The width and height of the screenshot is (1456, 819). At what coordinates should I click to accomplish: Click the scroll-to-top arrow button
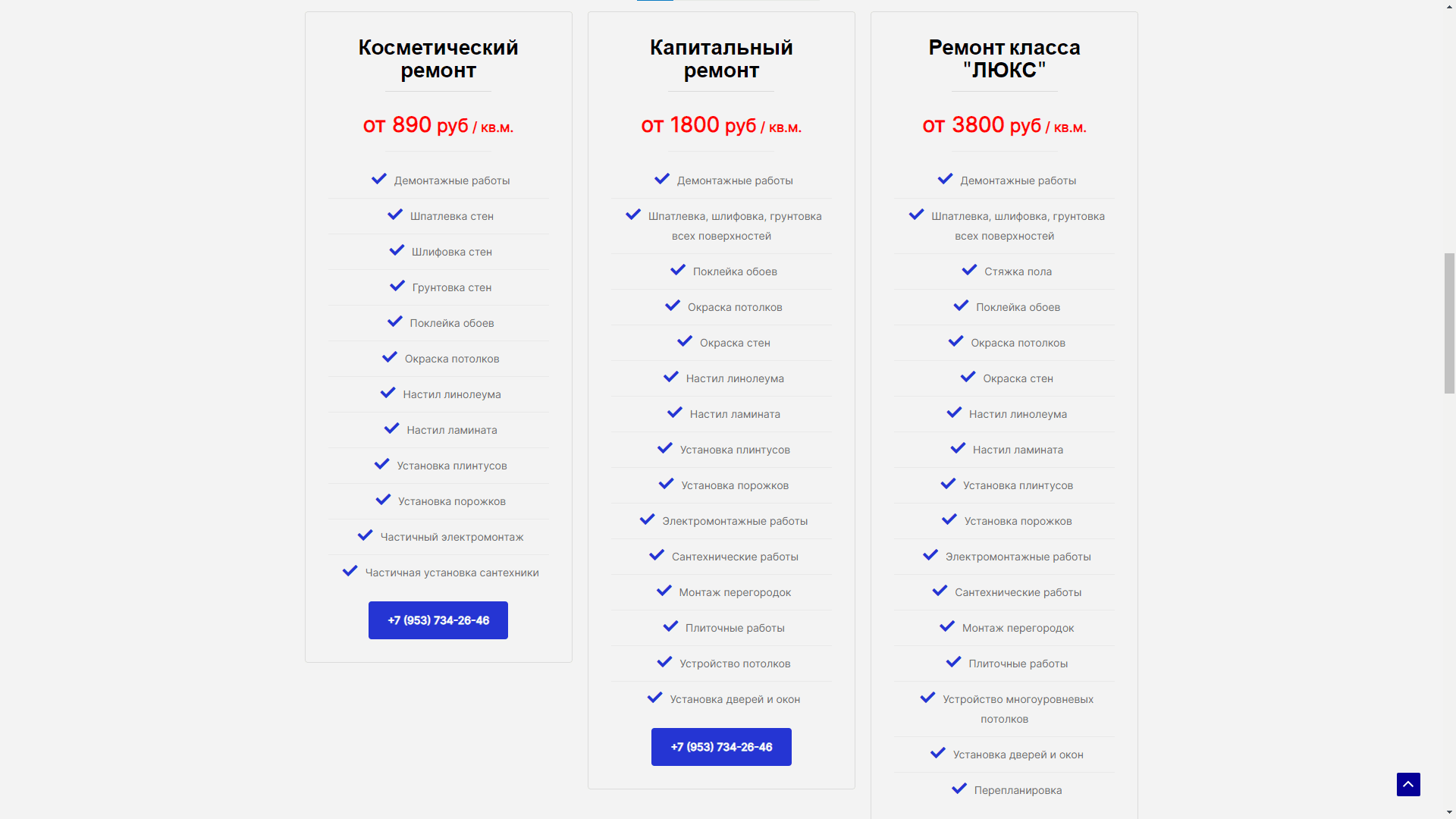tap(1408, 784)
